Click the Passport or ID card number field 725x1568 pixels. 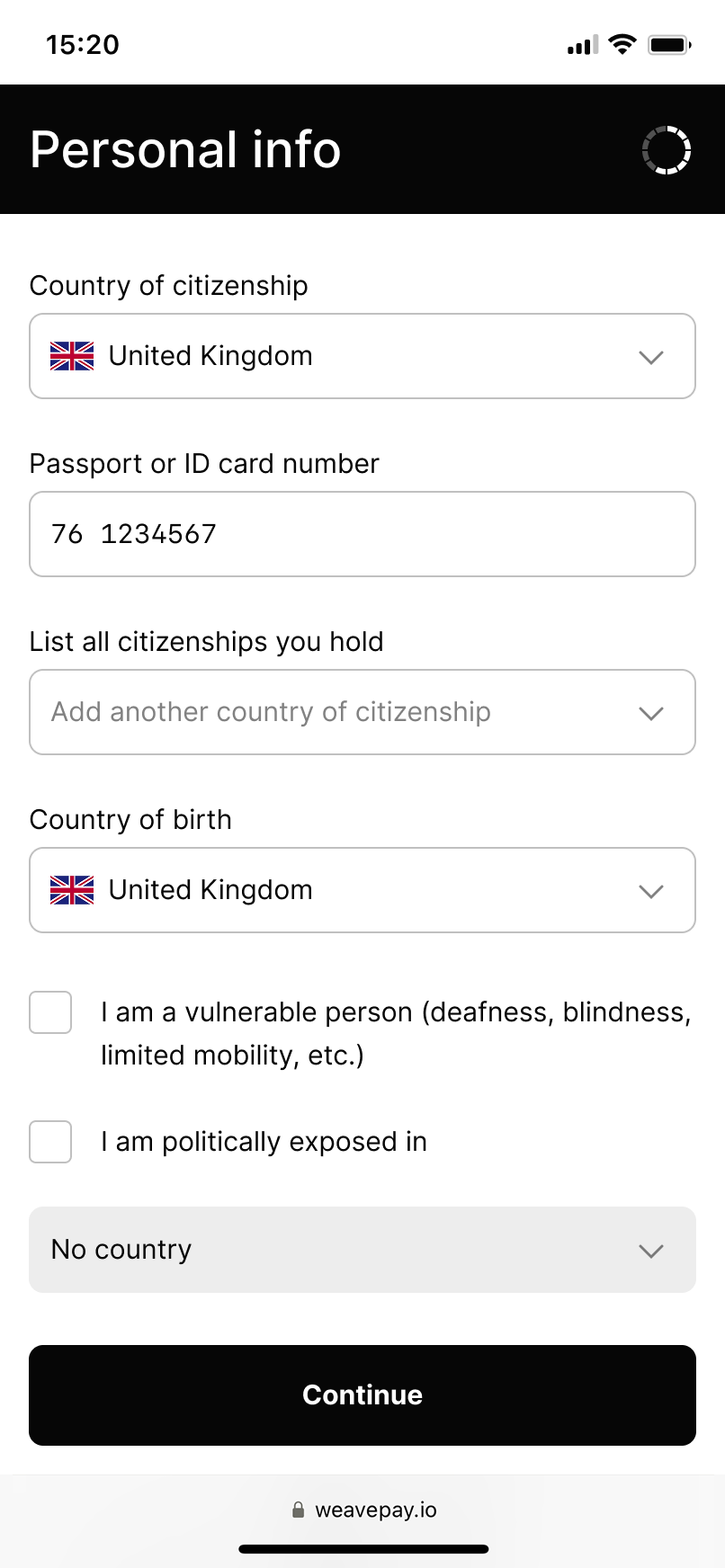[362, 534]
